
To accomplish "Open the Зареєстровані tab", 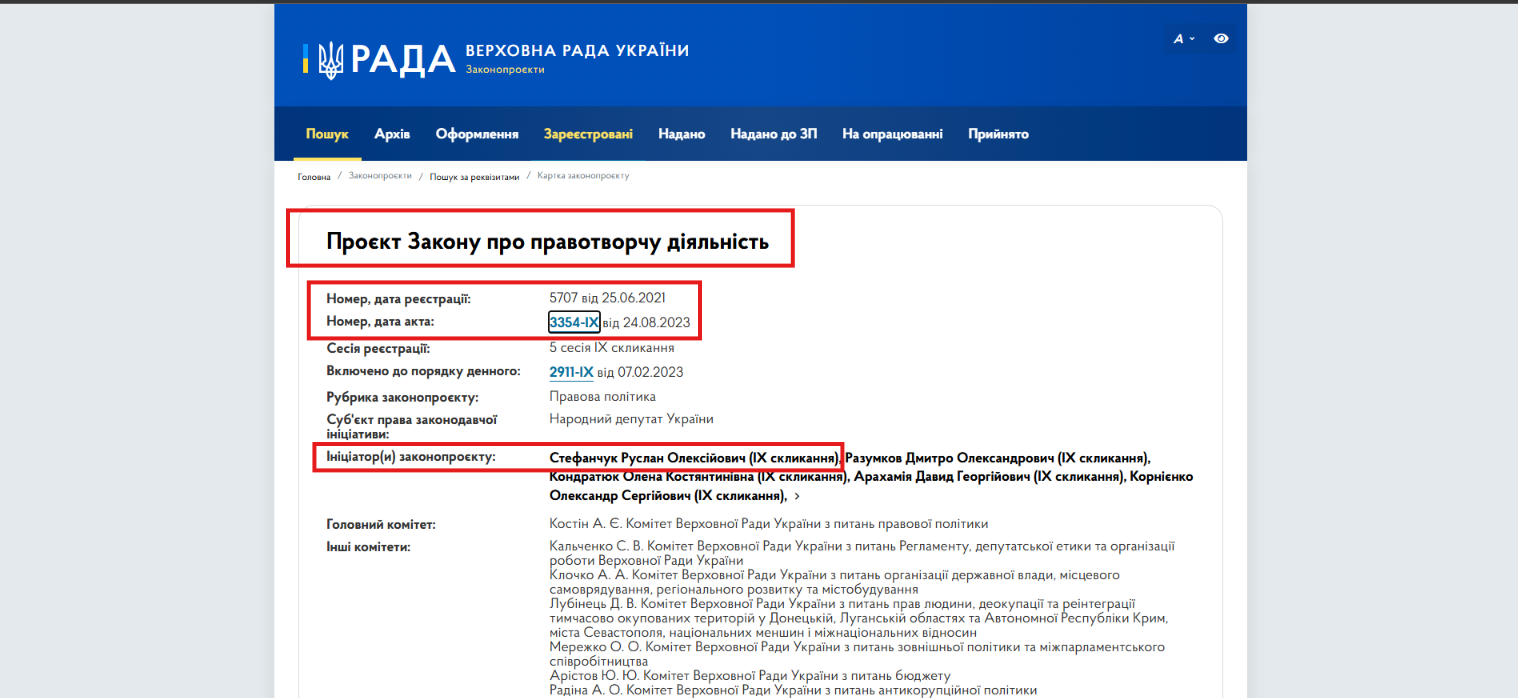I will (x=588, y=134).
